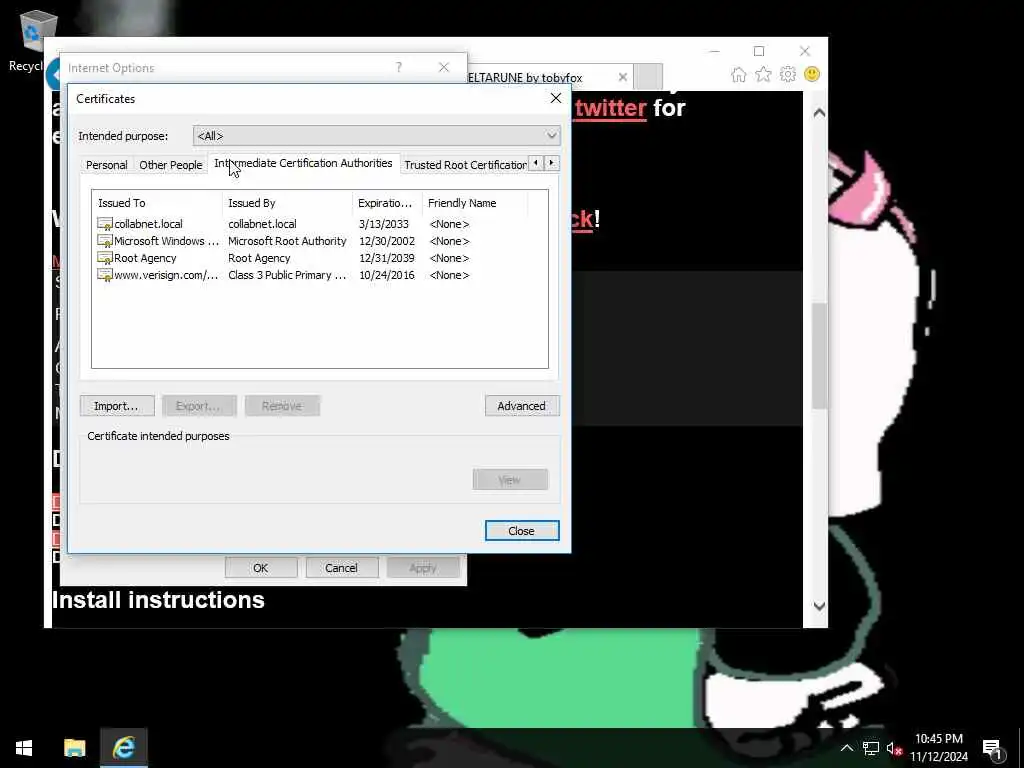Switch to Trusted Root Certification tab
The image size is (1024, 768).
465,165
